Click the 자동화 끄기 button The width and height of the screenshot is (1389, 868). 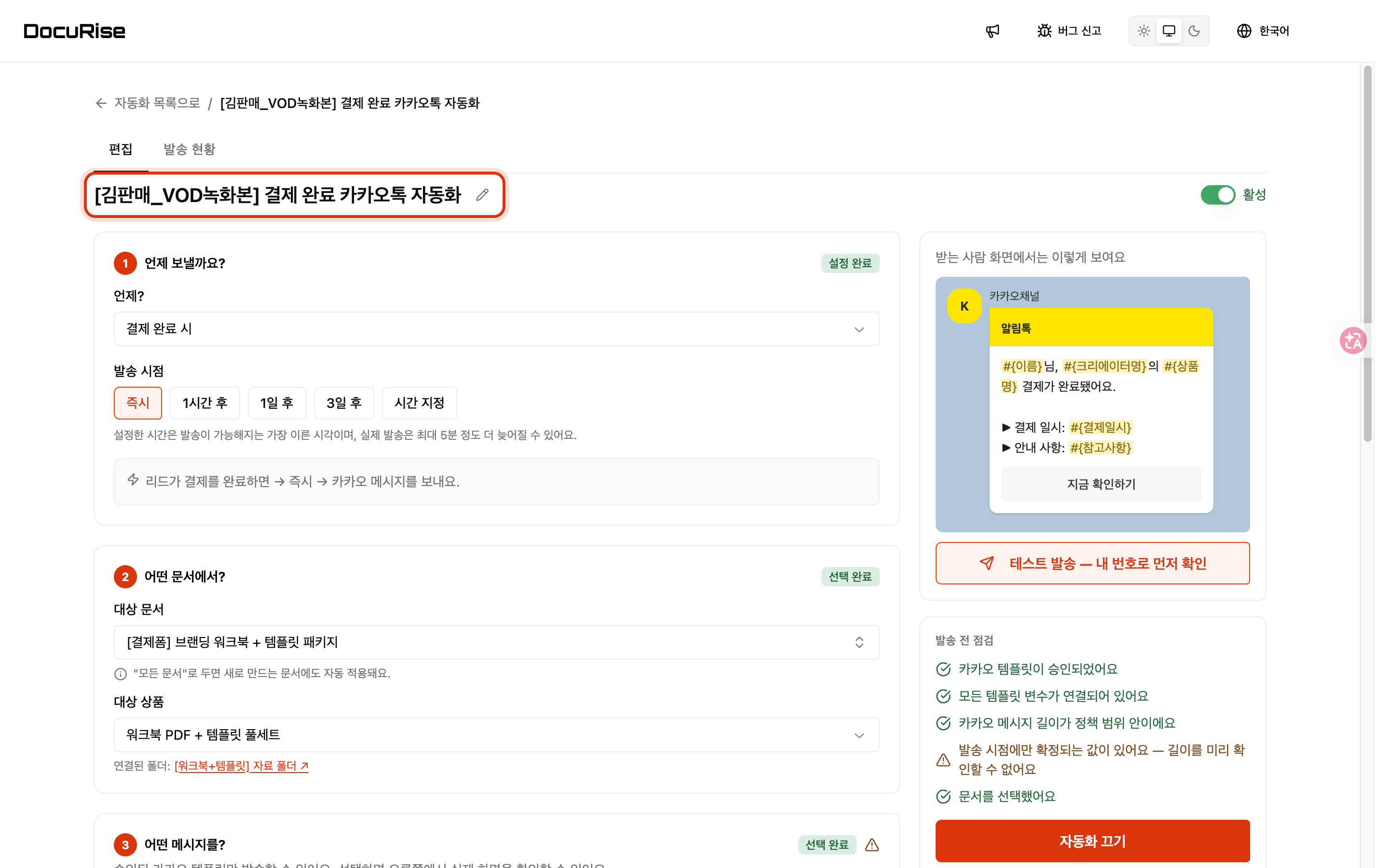pos(1092,841)
